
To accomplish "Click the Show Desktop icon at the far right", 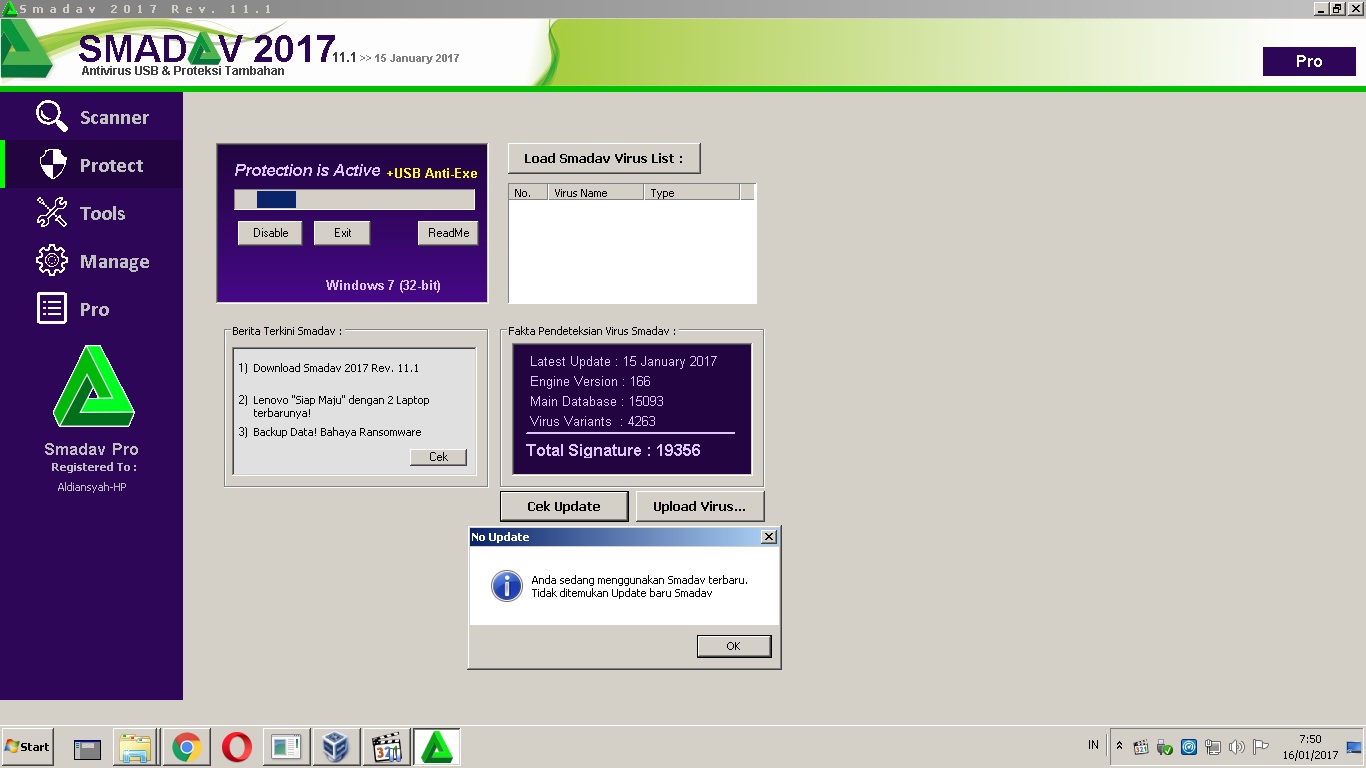I will [1354, 747].
